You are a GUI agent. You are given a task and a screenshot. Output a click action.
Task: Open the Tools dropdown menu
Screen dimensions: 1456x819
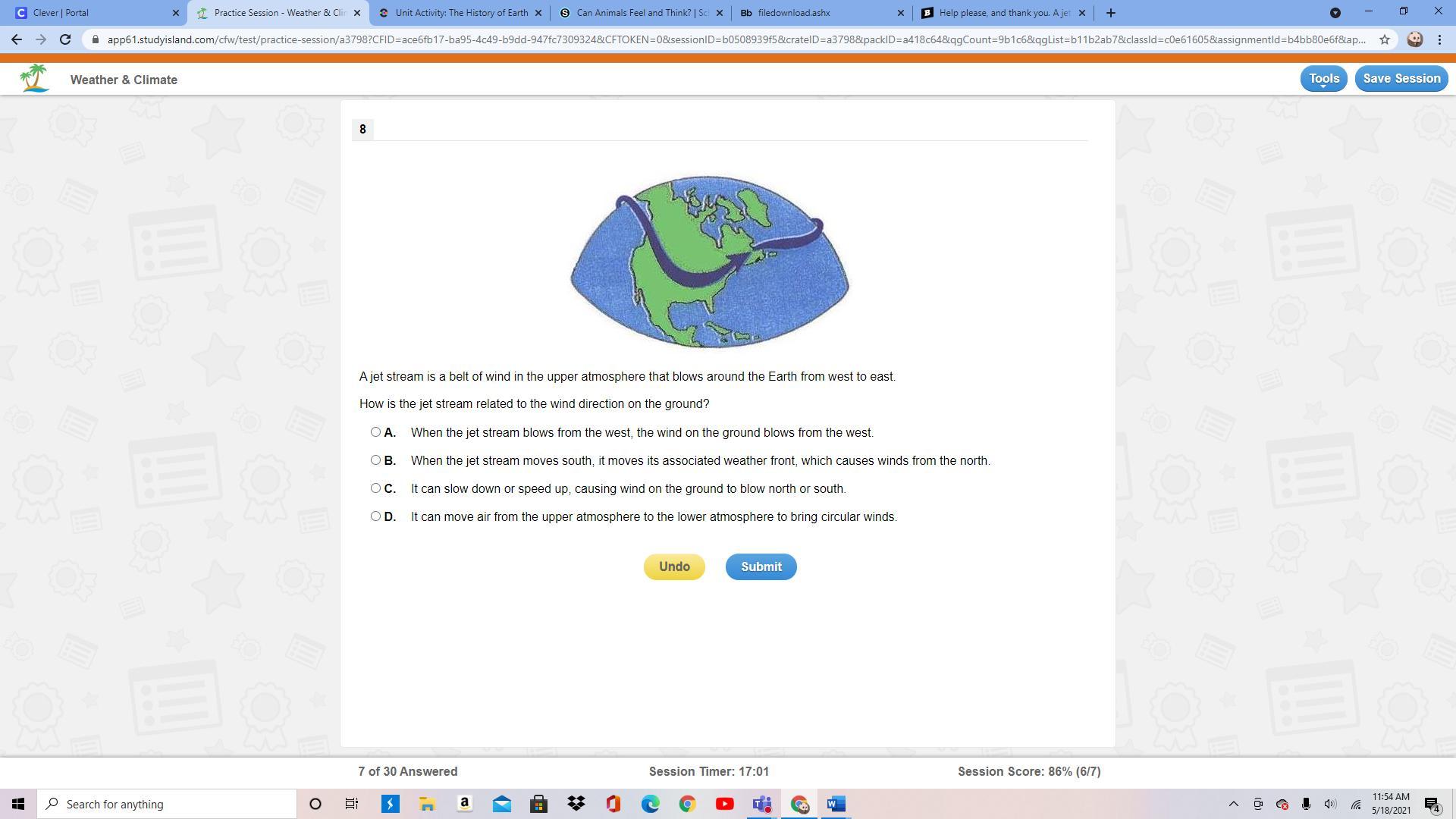point(1323,79)
